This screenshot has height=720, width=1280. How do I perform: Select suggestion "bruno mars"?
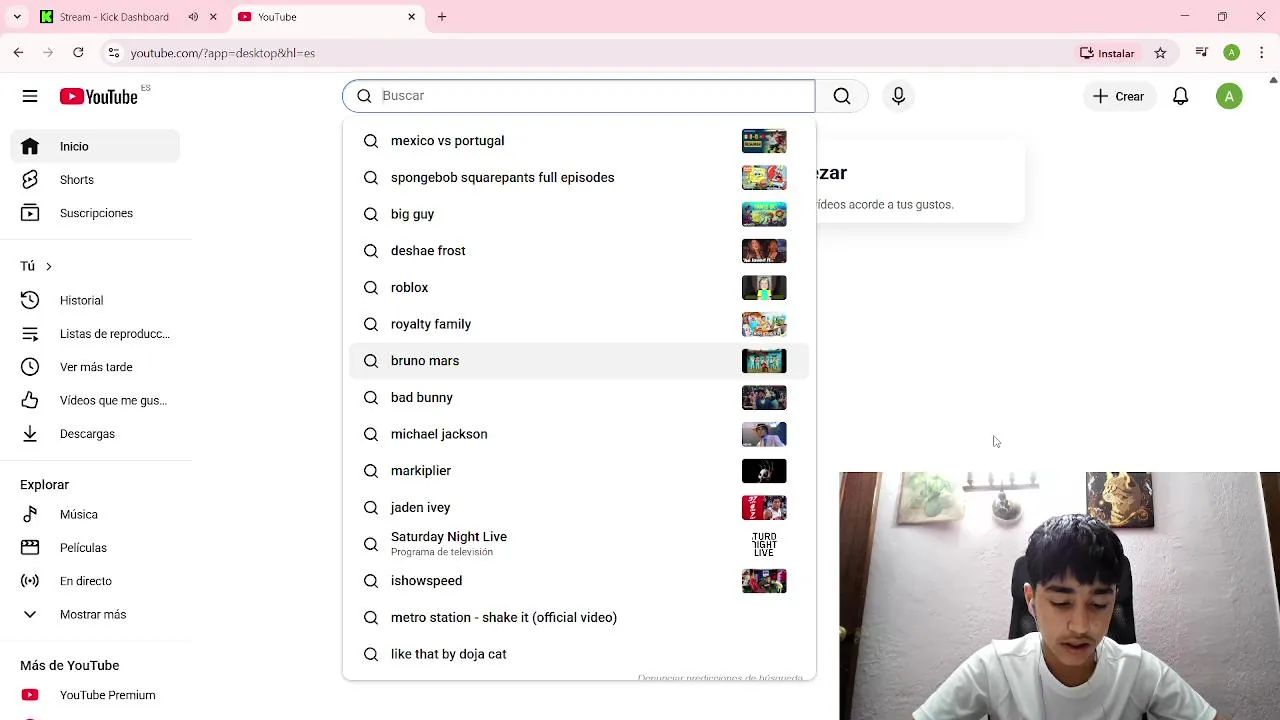click(579, 361)
